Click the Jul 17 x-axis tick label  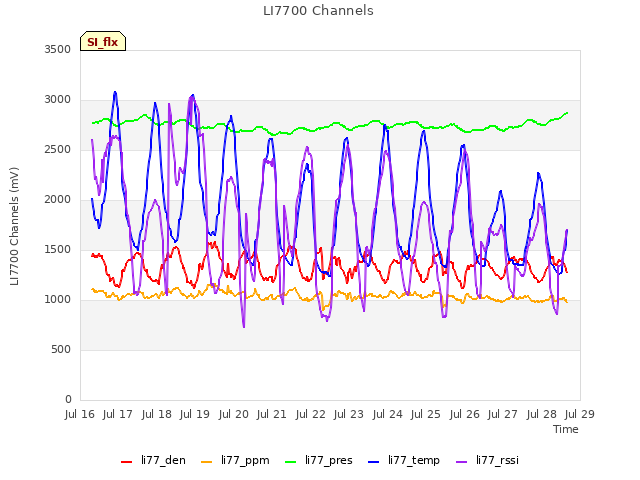(x=118, y=414)
